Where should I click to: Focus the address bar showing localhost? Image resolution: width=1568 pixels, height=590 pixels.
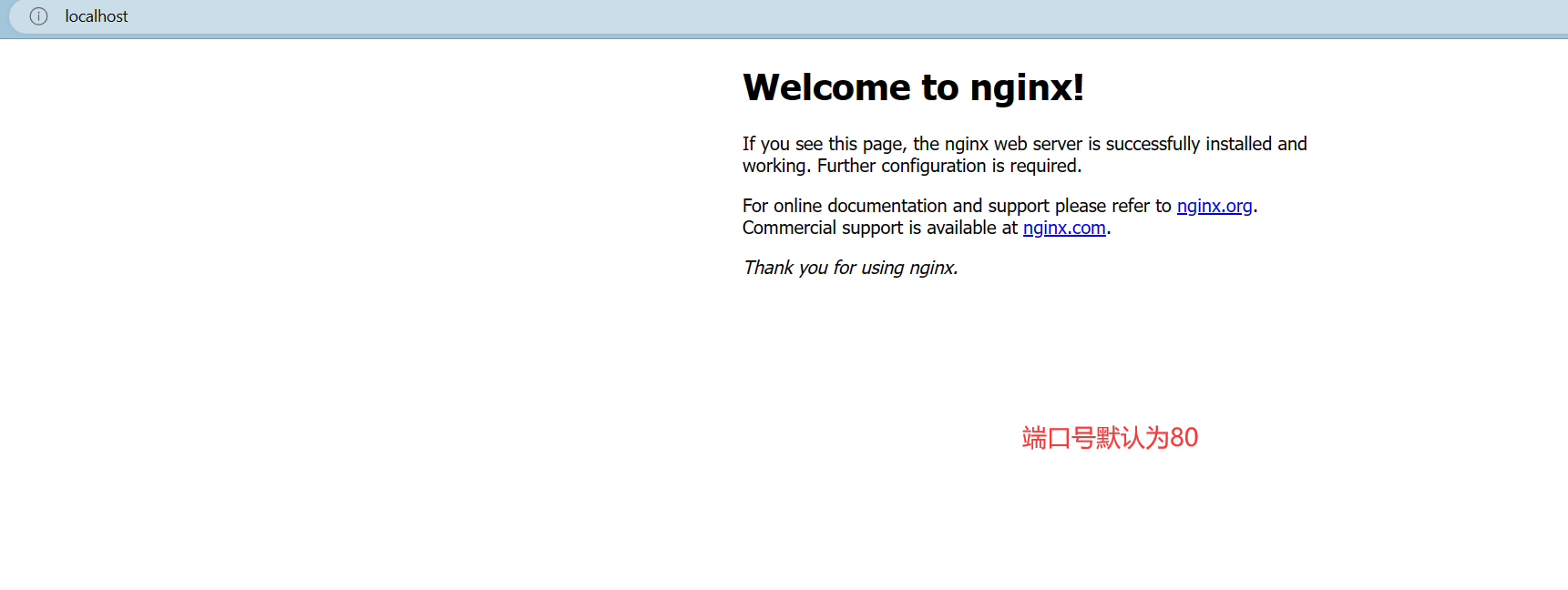[97, 16]
